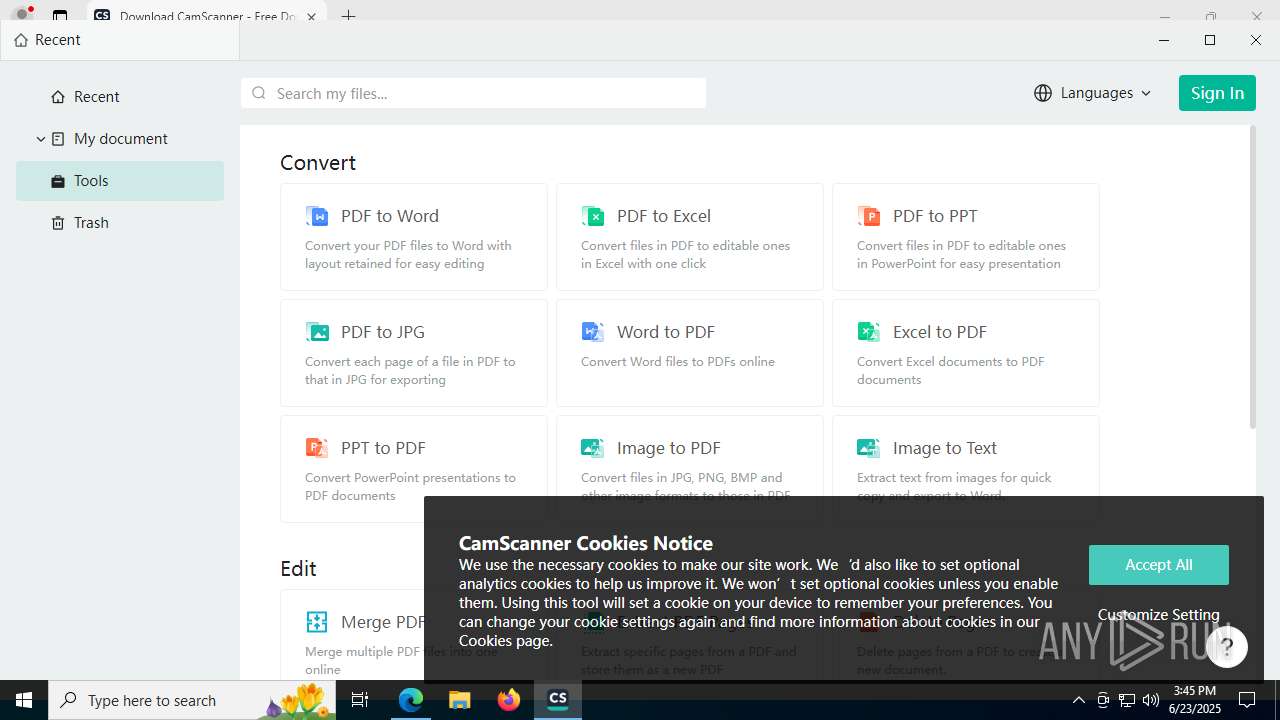This screenshot has height=720, width=1280.
Task: Click the Trash bin icon in the sidebar
Action: click(x=58, y=223)
